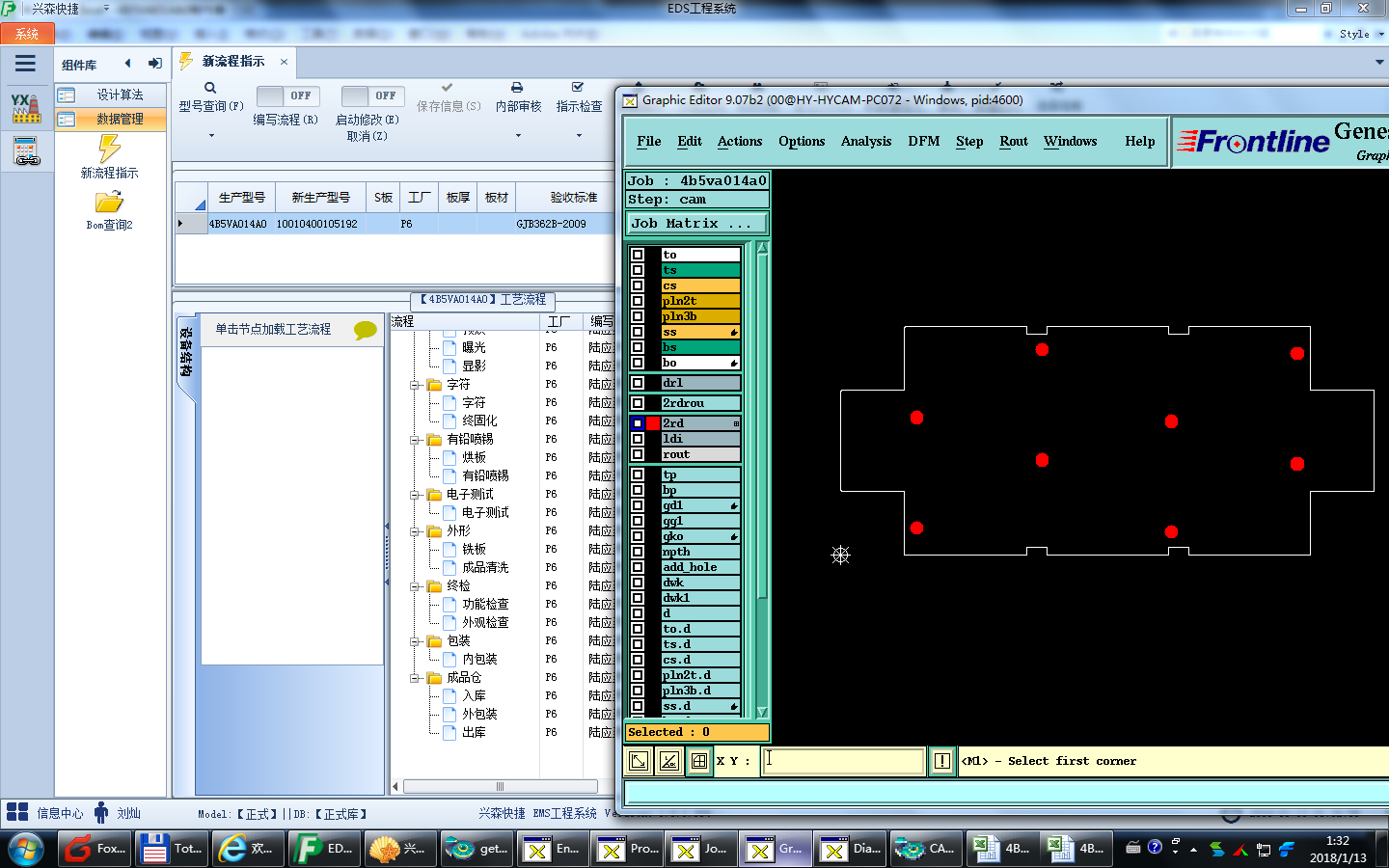Collapse the 外形 tree folder

416,531
